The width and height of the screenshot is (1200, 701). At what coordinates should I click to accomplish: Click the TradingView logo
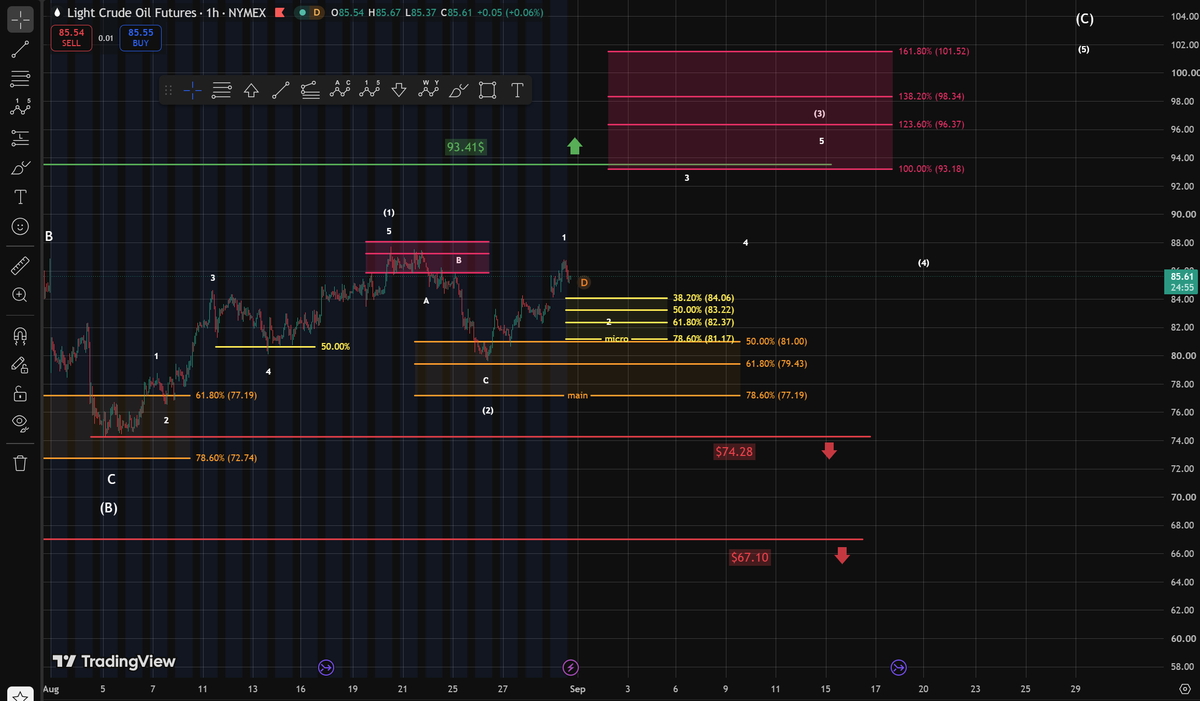coord(114,661)
